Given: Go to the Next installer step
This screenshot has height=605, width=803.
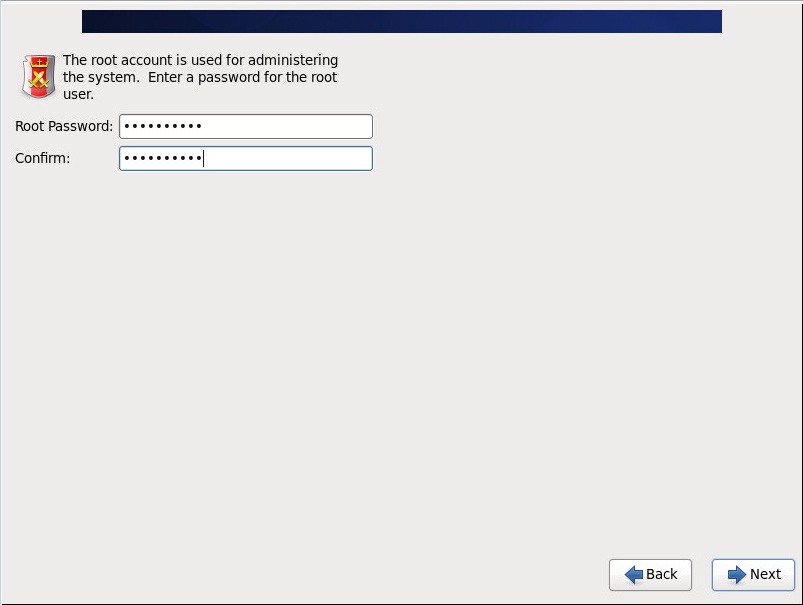Looking at the screenshot, I should point(753,575).
